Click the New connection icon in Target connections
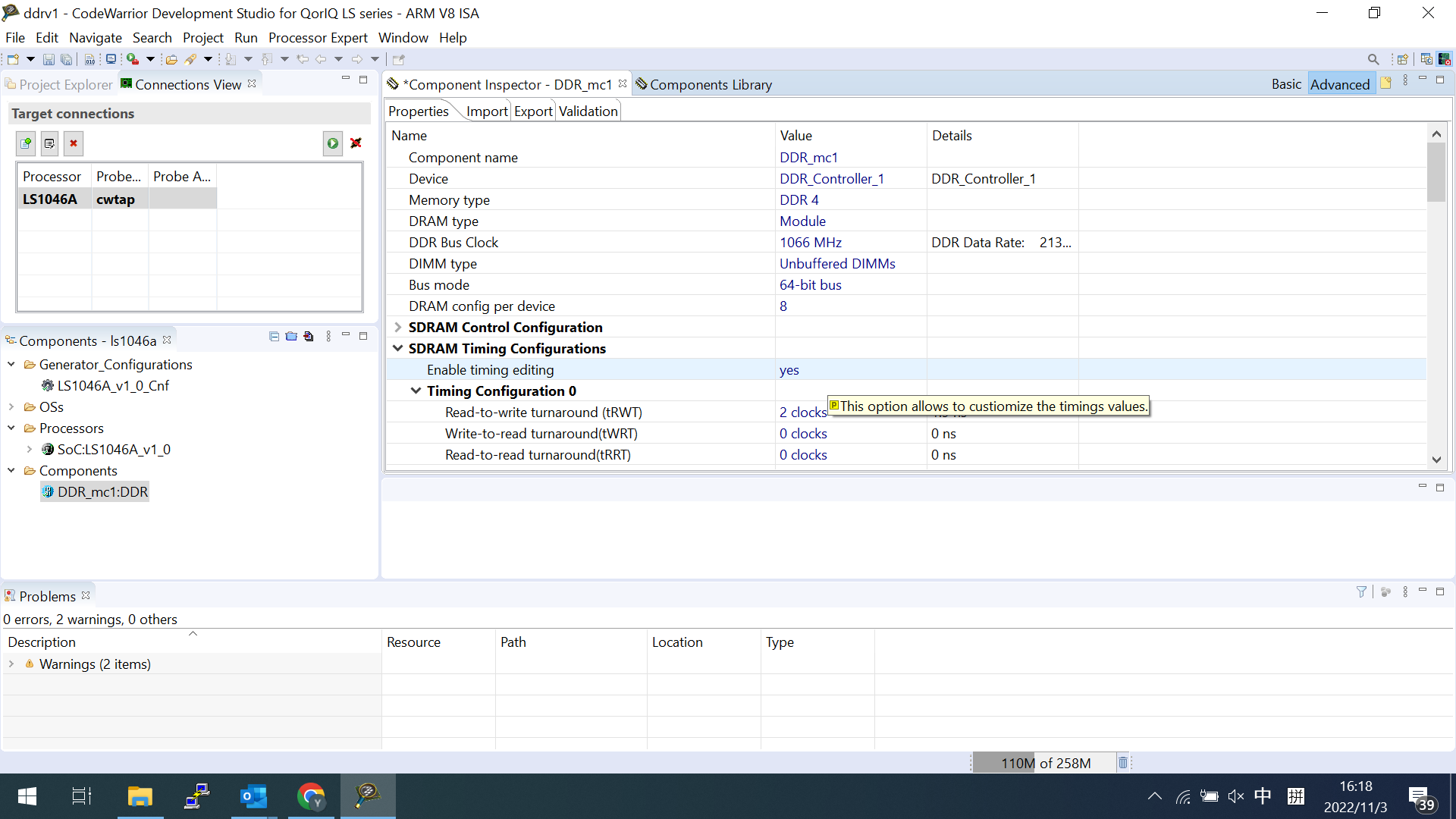This screenshot has width=1456, height=819. tap(25, 143)
